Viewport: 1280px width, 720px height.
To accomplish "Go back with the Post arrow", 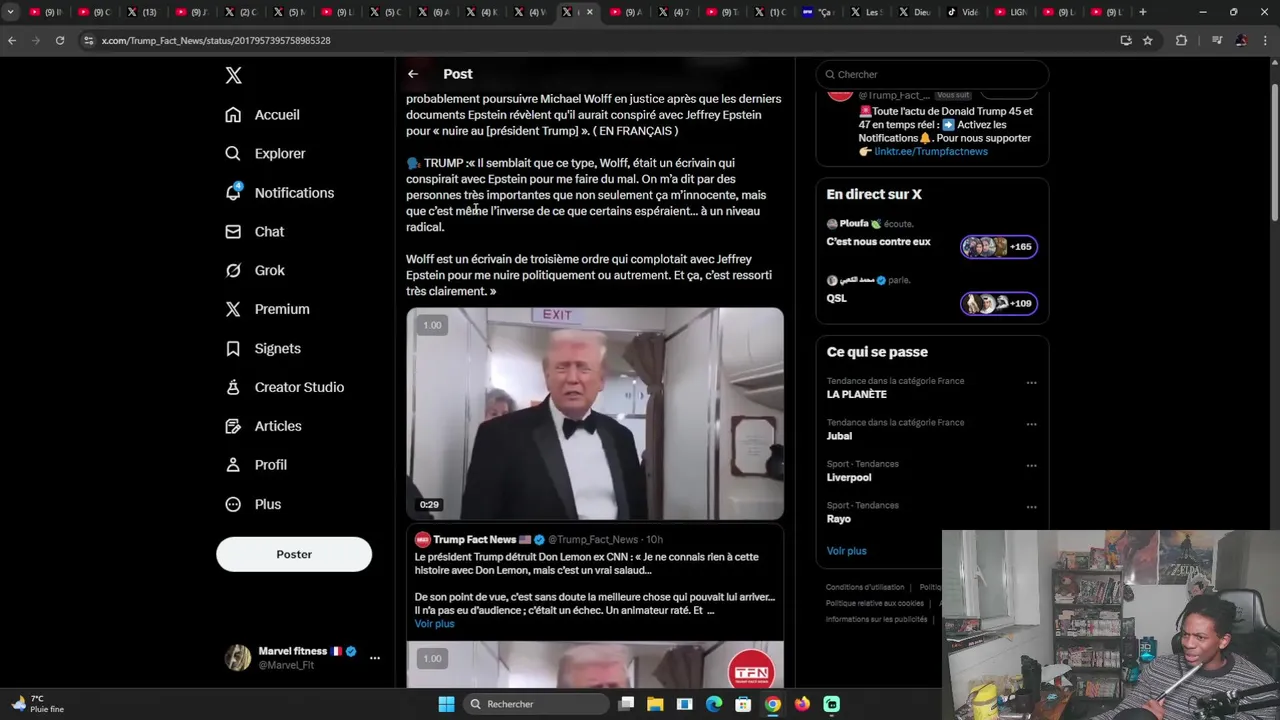I will click(x=413, y=74).
